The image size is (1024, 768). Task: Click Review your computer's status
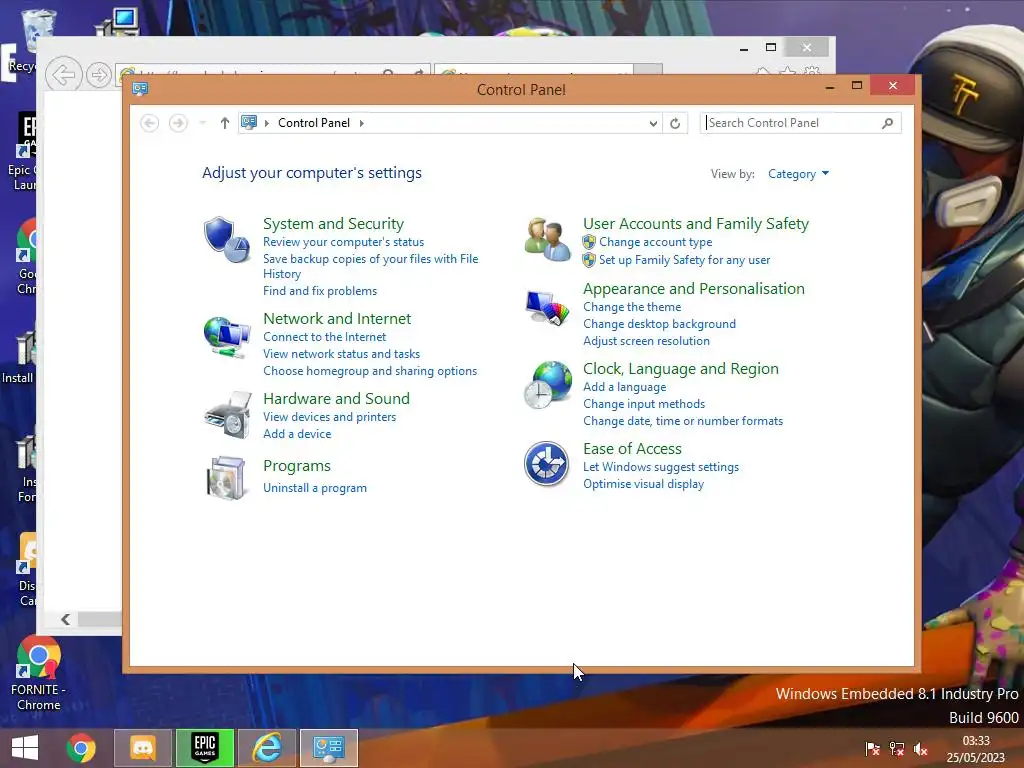click(x=344, y=242)
